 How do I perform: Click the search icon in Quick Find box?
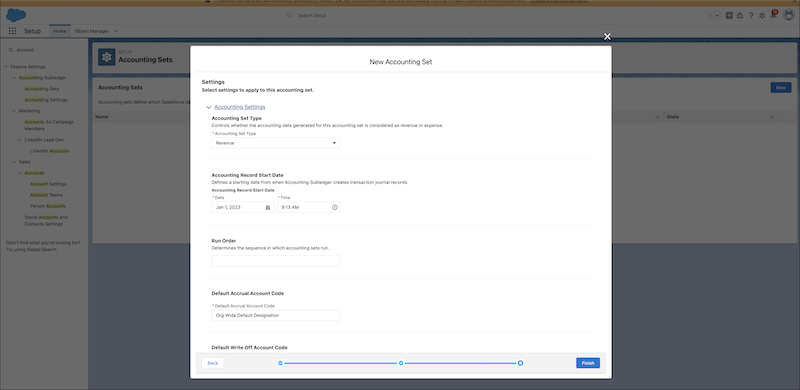click(11, 50)
